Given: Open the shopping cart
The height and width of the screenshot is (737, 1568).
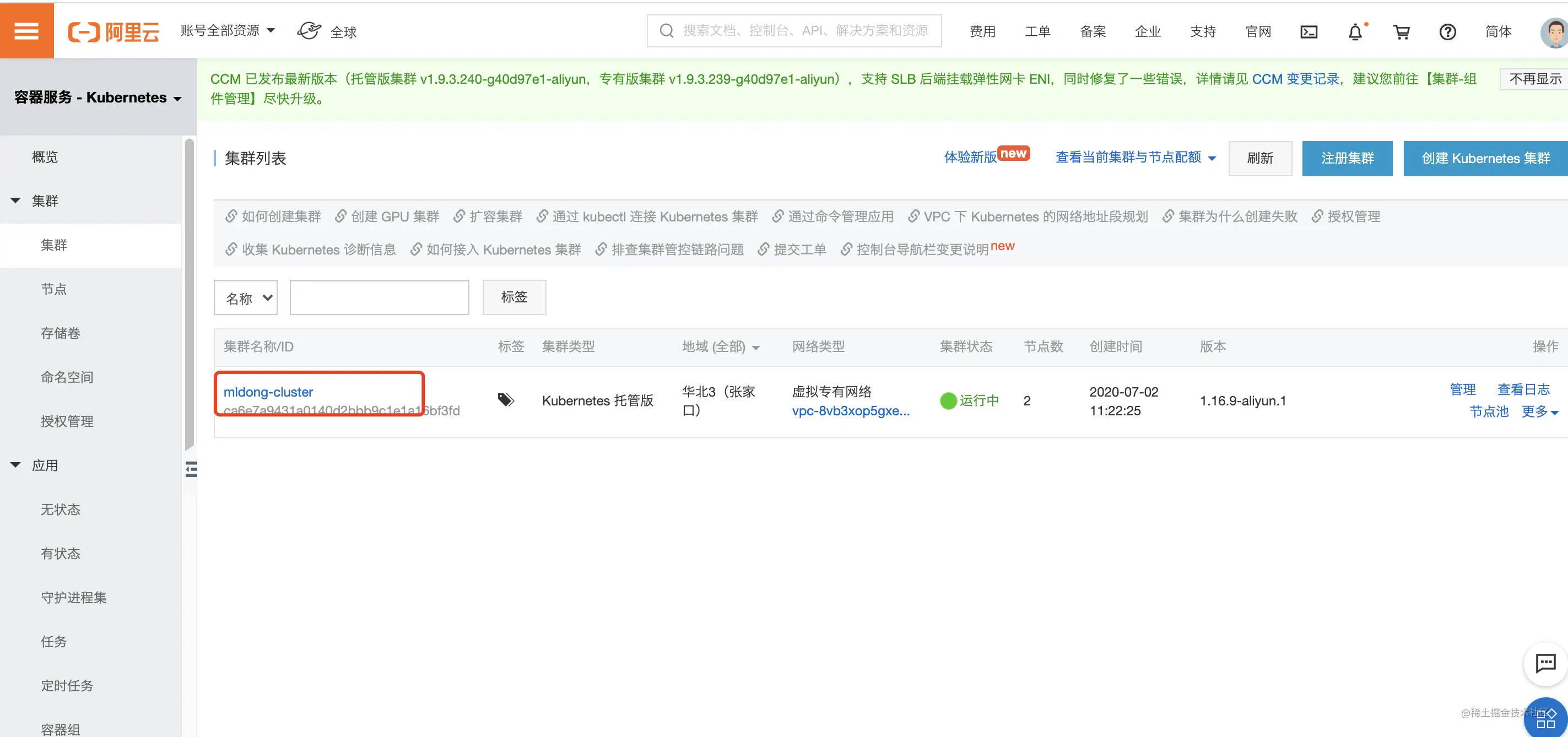Looking at the screenshot, I should point(1401,31).
